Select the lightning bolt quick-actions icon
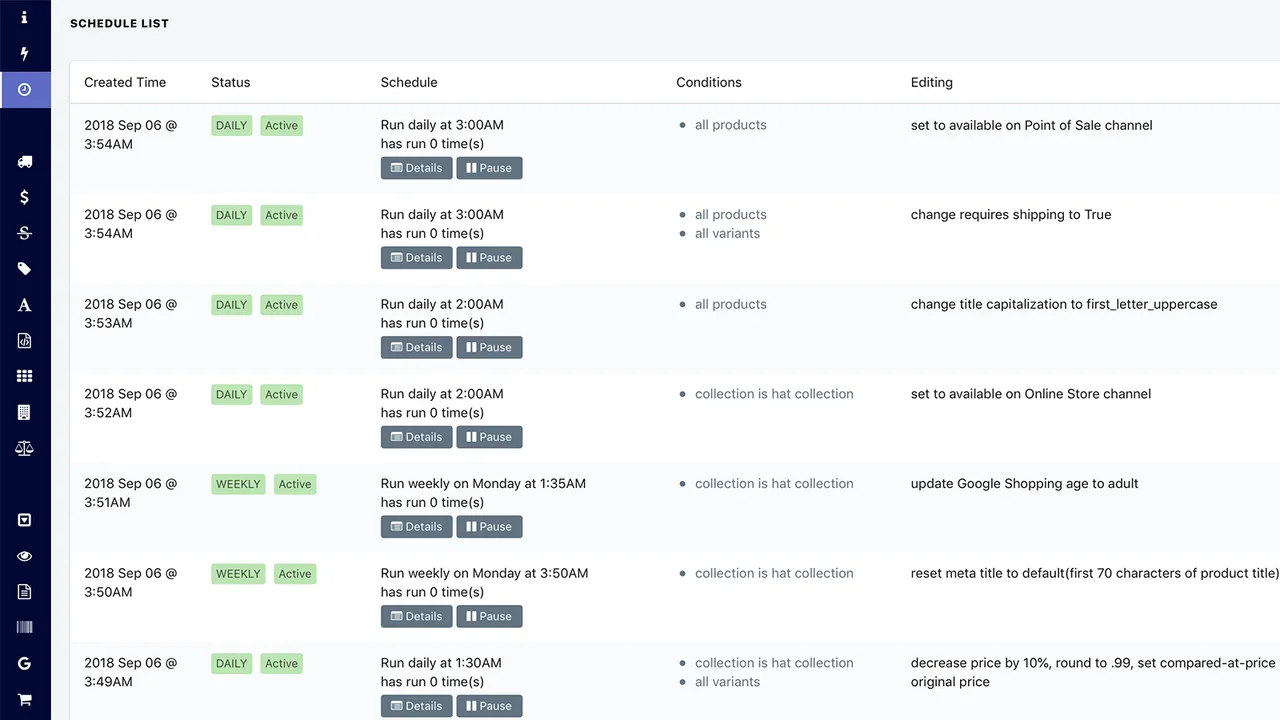 coord(25,52)
